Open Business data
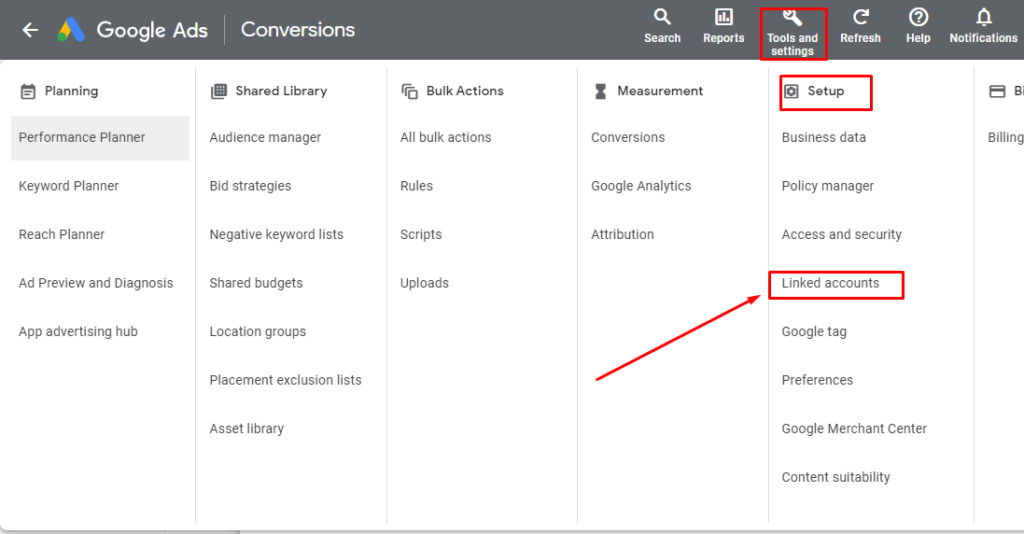This screenshot has height=534, width=1024. point(824,138)
